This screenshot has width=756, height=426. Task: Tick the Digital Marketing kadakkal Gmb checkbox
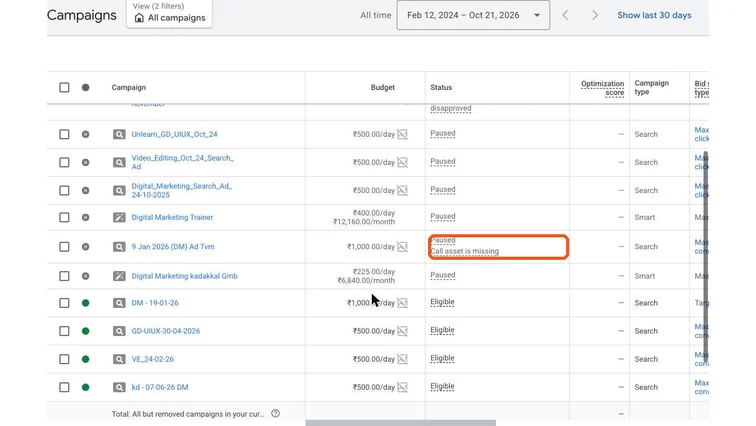[x=64, y=276]
